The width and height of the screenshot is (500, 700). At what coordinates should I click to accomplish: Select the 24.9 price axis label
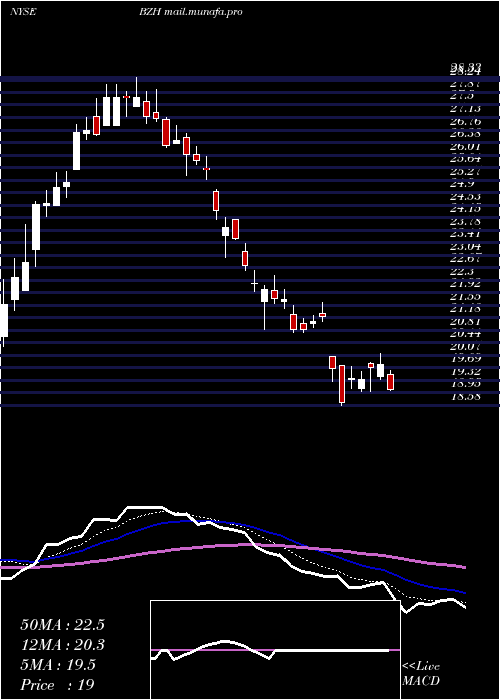462,184
